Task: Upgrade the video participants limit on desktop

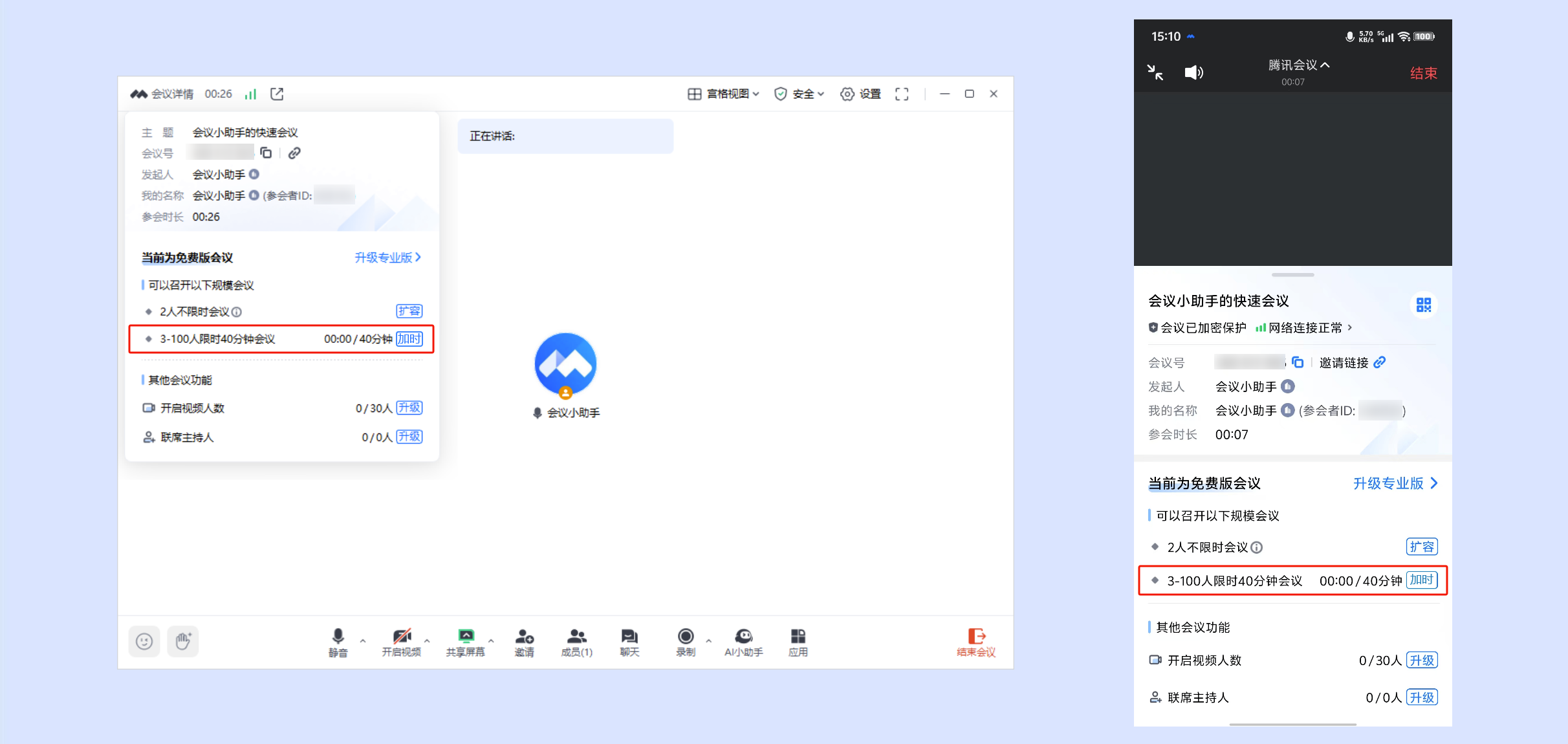Action: pyautogui.click(x=409, y=408)
